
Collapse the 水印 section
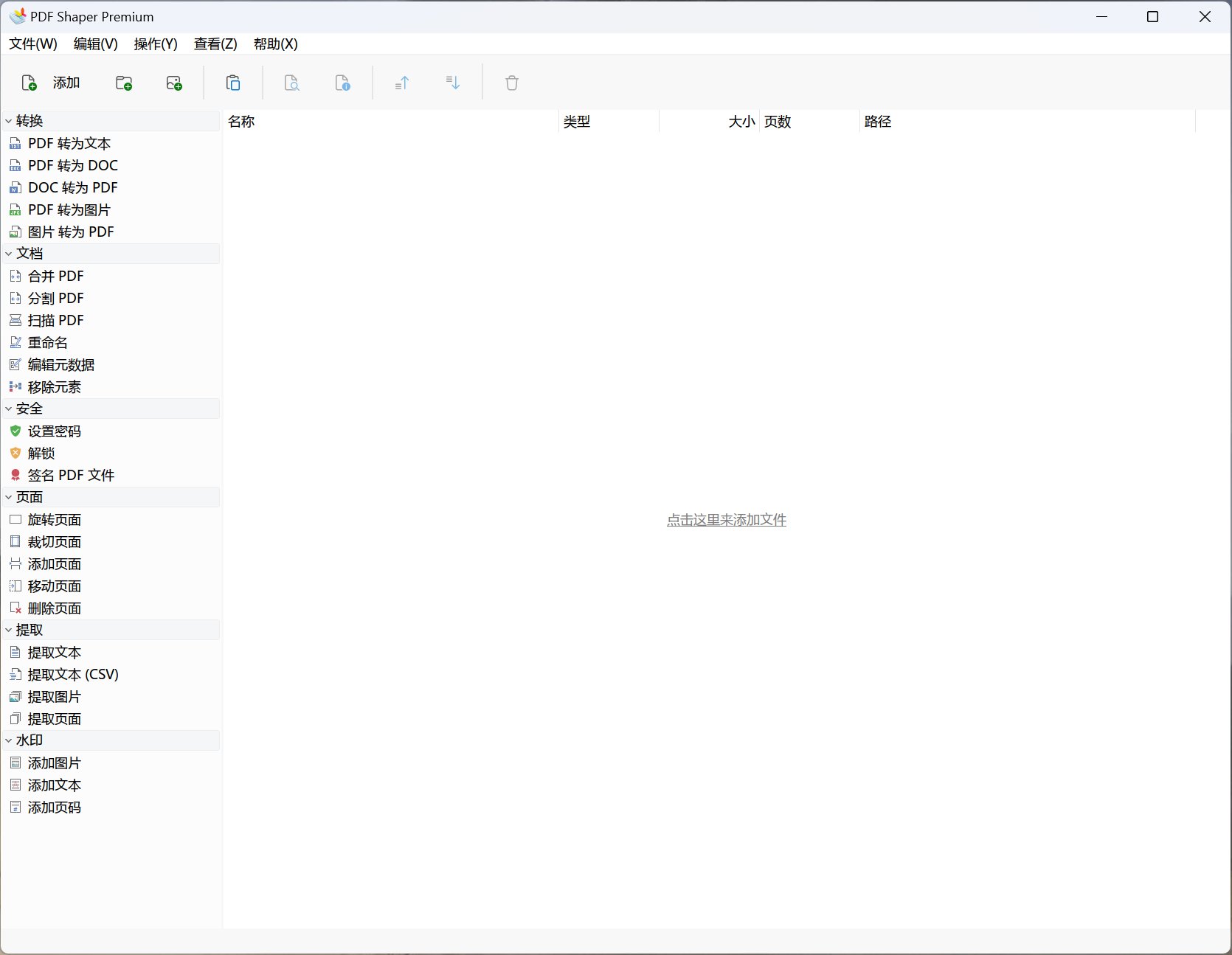click(9, 740)
